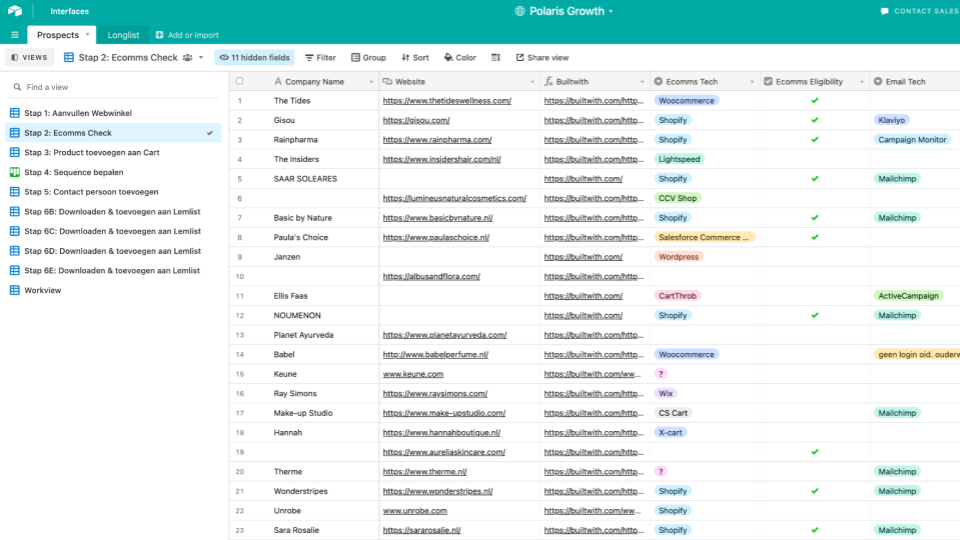Image resolution: width=960 pixels, height=540 pixels.
Task: Click the text type icon in Company Name header
Action: click(278, 81)
